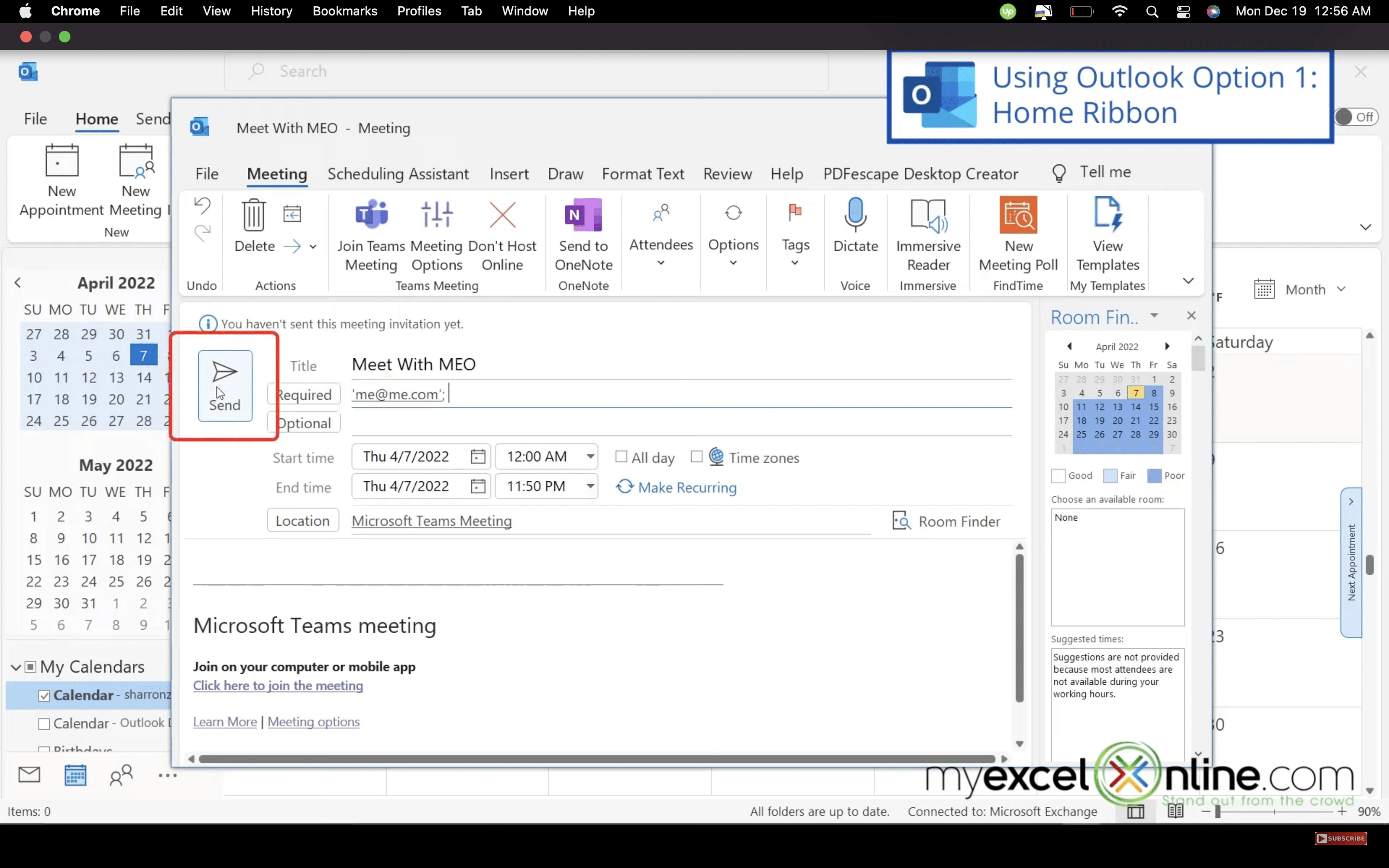
Task: Click the Fair availability color swatch
Action: (1110, 476)
